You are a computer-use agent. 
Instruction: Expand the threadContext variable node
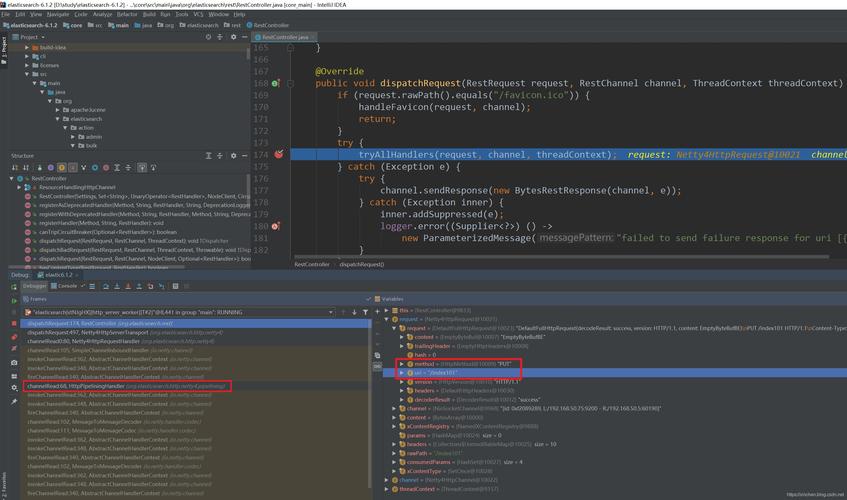[x=387, y=489]
